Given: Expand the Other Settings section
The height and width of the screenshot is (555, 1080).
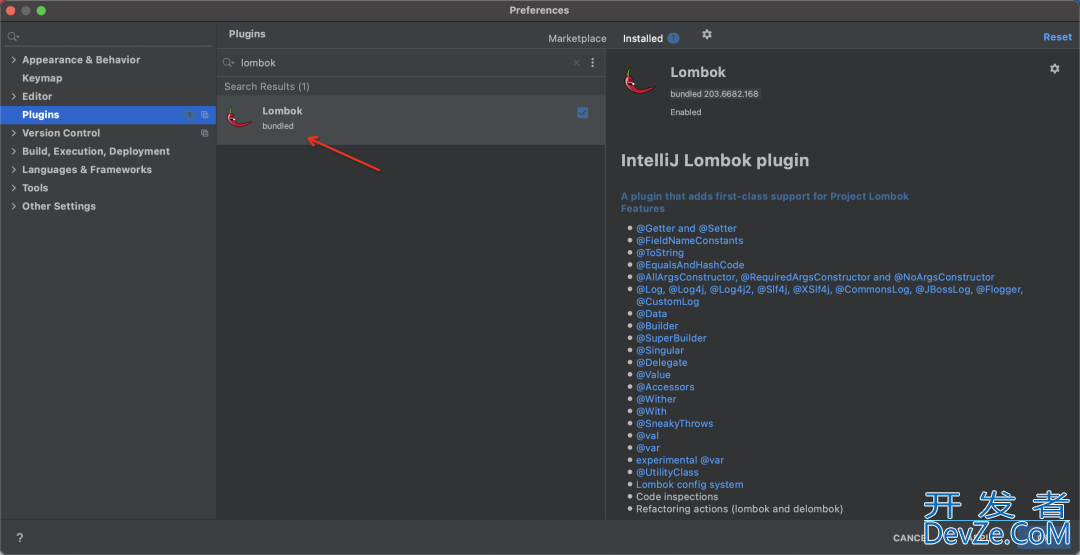Looking at the screenshot, I should (x=13, y=206).
